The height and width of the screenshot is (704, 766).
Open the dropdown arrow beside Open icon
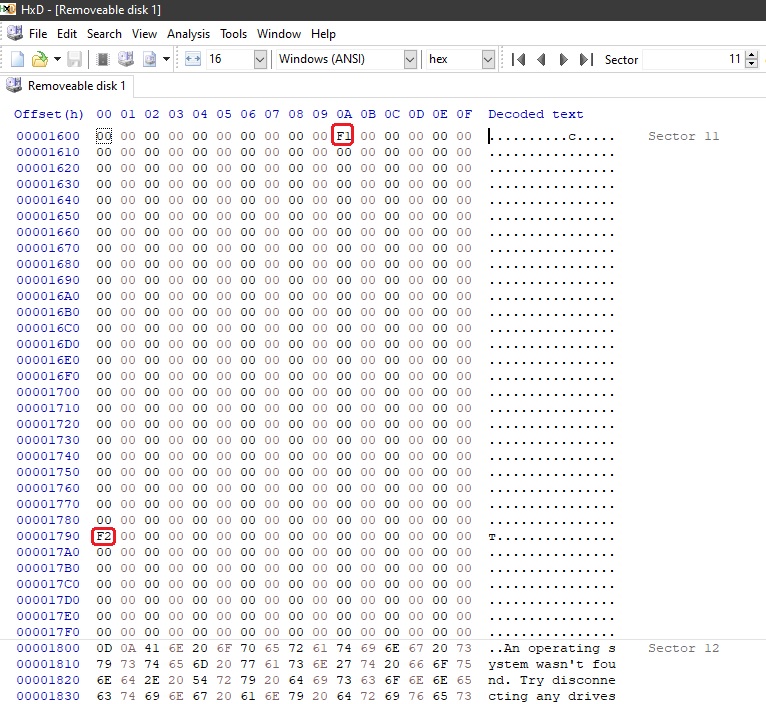(x=57, y=60)
